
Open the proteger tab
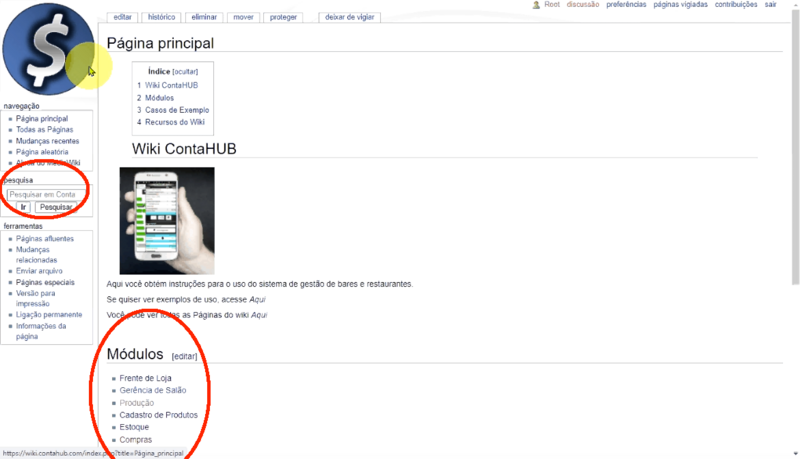pyautogui.click(x=283, y=17)
